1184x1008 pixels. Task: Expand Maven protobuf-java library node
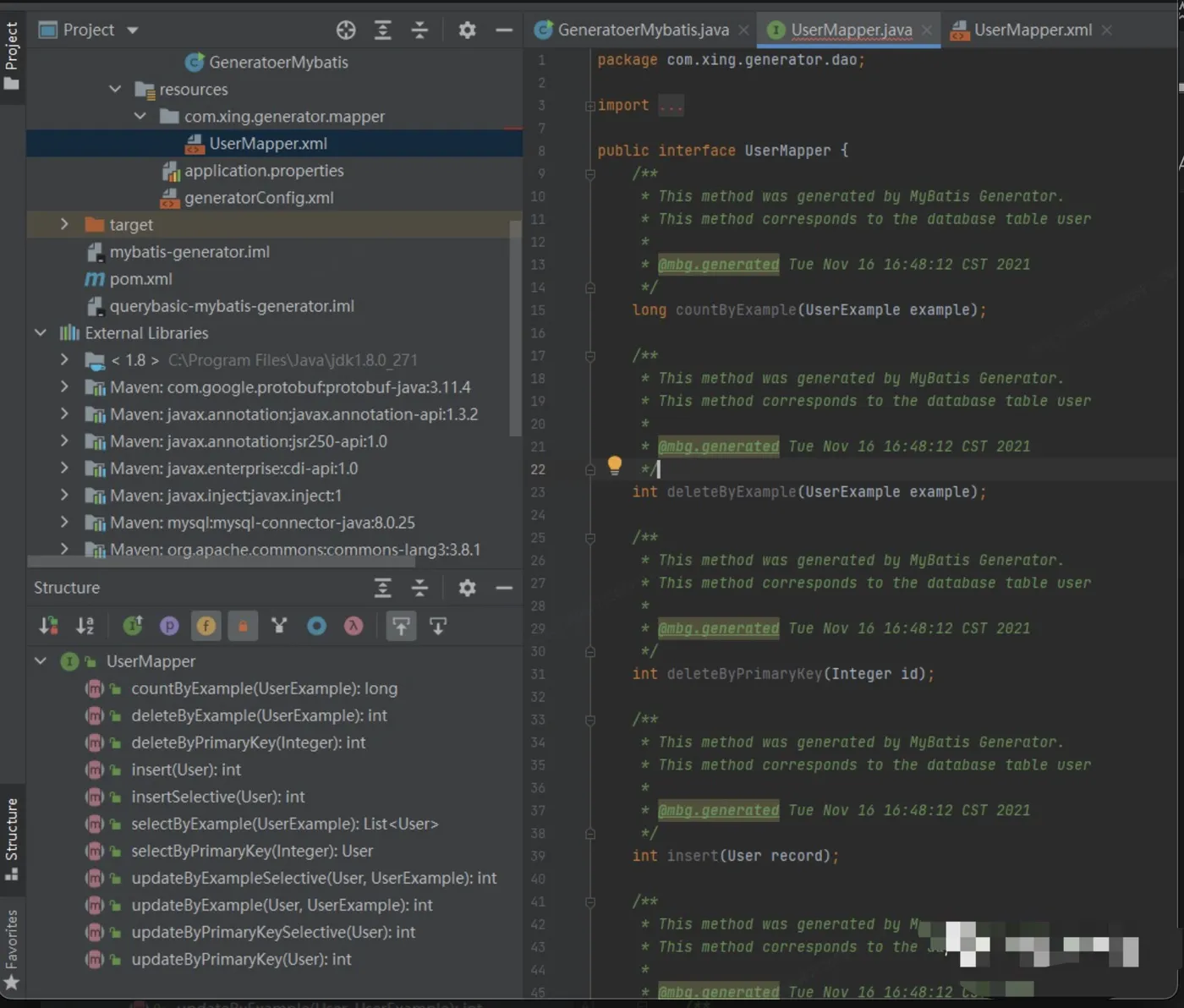pyautogui.click(x=64, y=386)
